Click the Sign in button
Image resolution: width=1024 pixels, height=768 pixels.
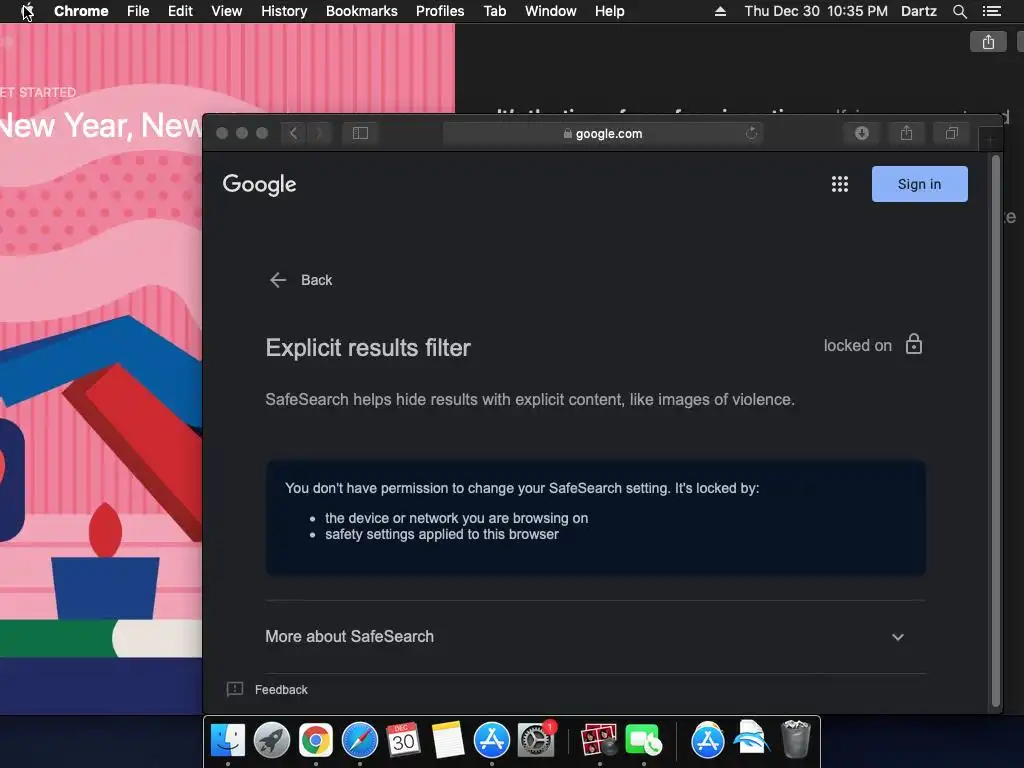[x=920, y=184]
